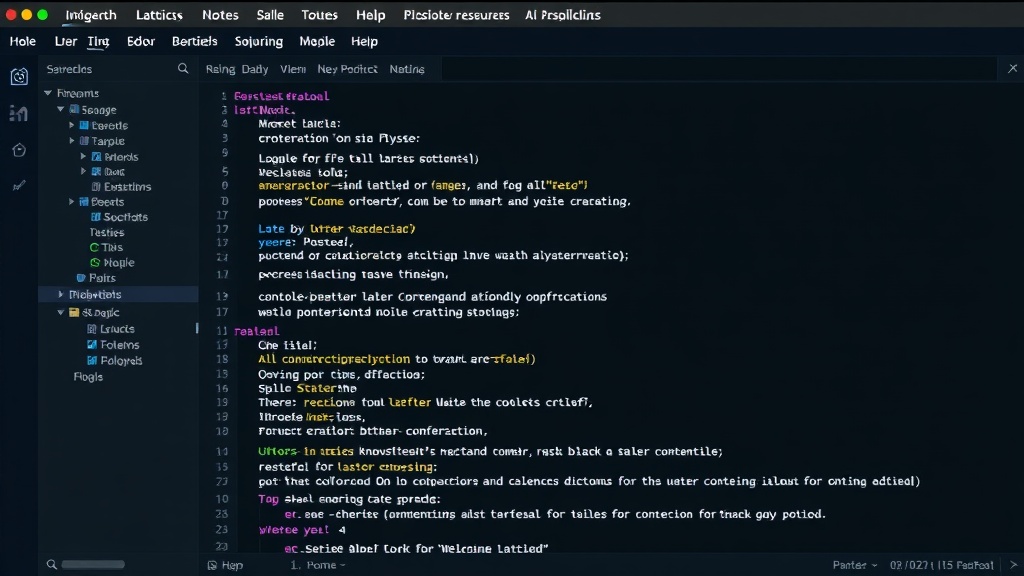
Task: Click the small icon next to Hep in the status bar
Action: pyautogui.click(x=212, y=566)
